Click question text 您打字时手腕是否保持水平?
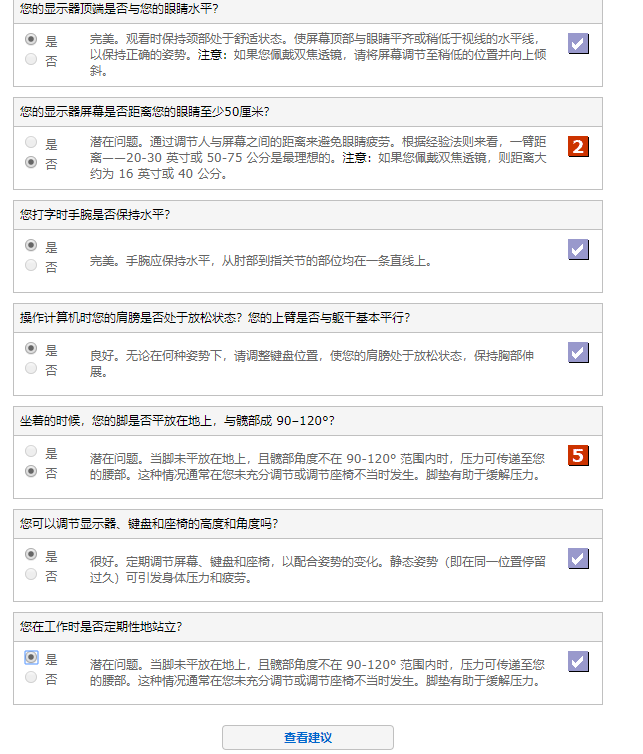The width and height of the screenshot is (643, 754). [95, 215]
